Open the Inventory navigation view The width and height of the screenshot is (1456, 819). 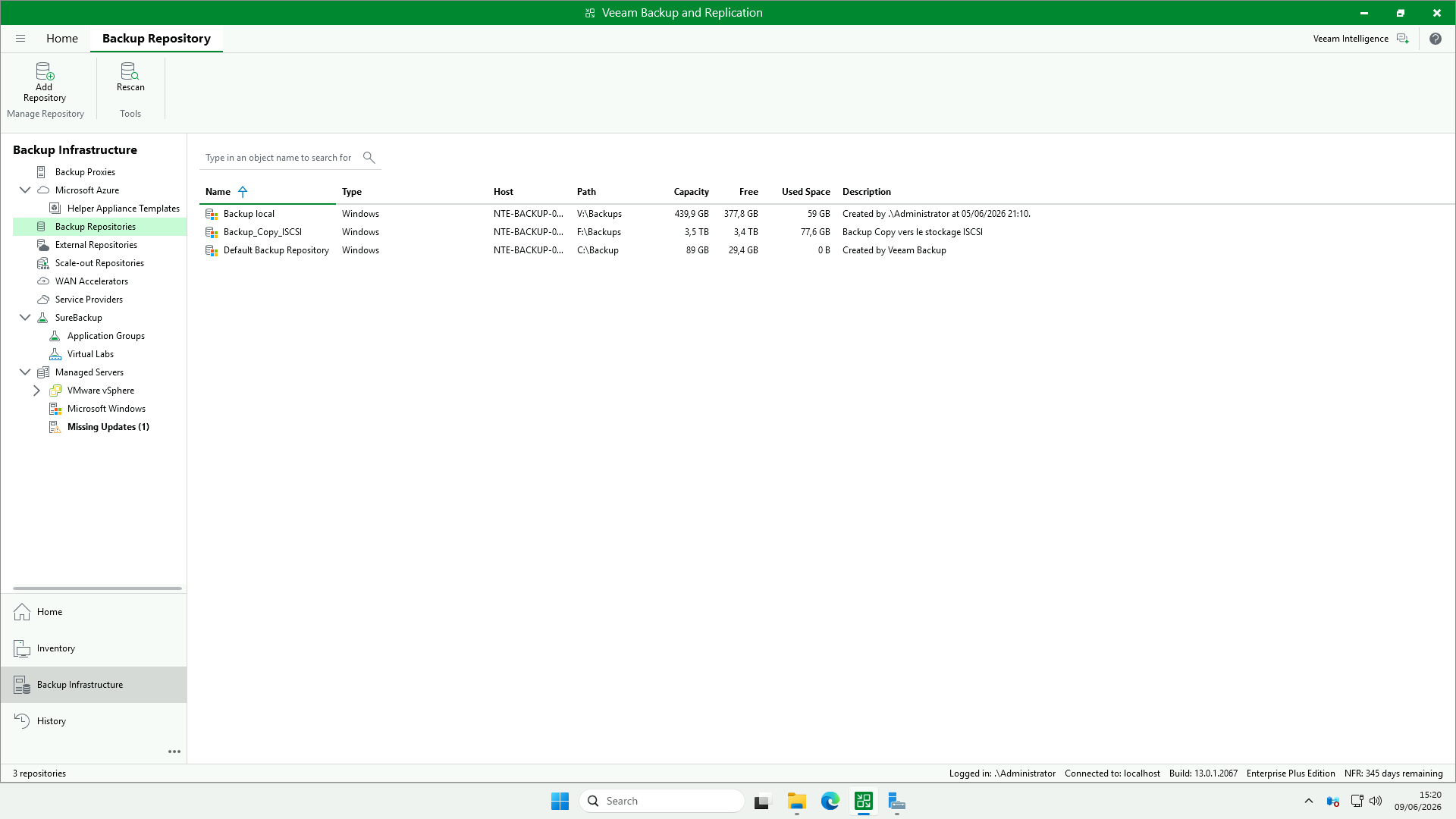[94, 648]
